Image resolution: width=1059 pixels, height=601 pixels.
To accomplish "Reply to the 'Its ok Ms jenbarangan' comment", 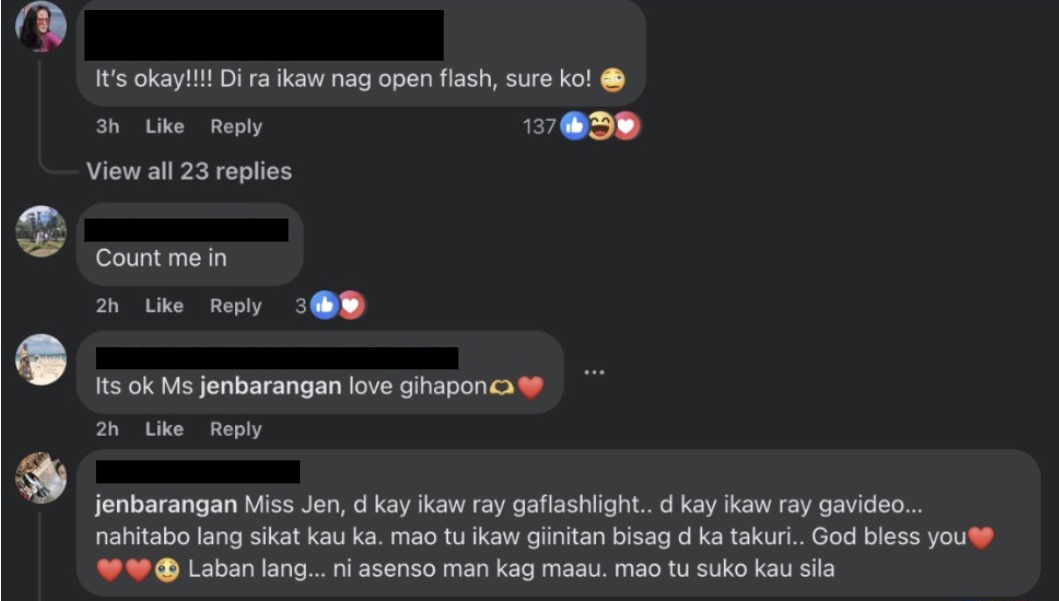I will 236,429.
